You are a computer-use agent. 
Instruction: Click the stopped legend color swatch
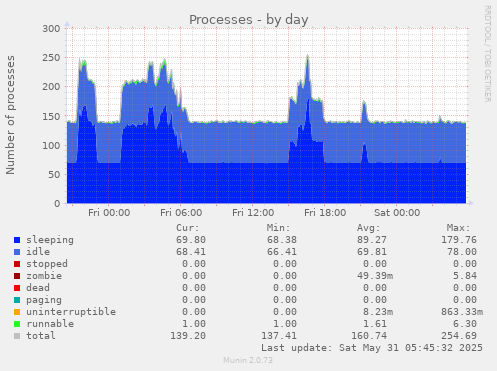click(17, 264)
